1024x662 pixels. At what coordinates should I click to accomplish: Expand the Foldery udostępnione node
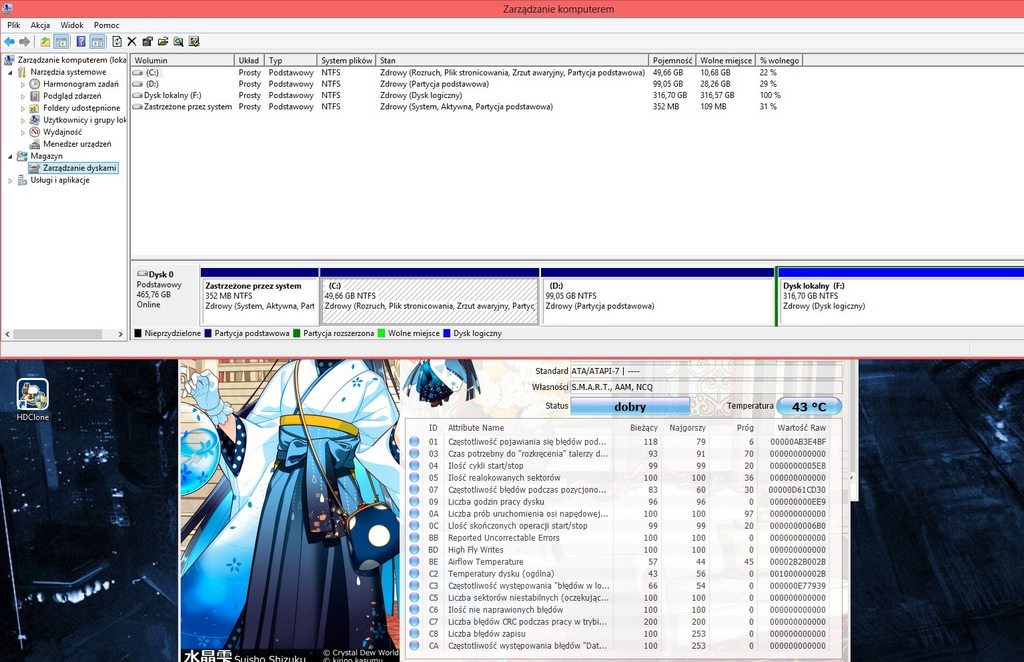pyautogui.click(x=23, y=108)
